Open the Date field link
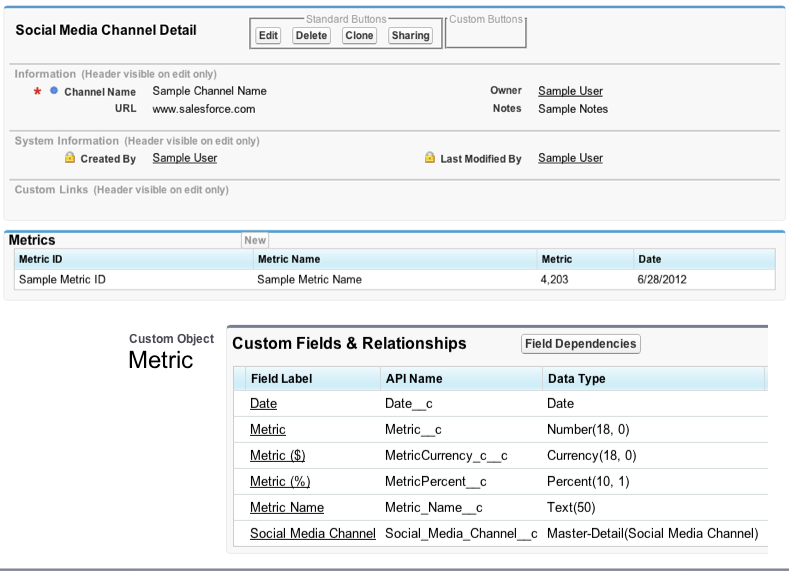This screenshot has height=571, width=789. coord(263,403)
